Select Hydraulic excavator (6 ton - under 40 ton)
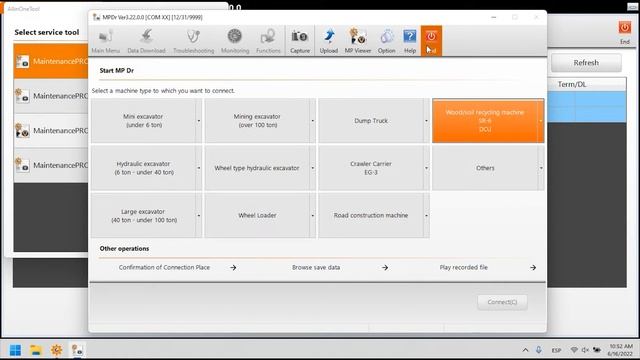 tap(143, 168)
